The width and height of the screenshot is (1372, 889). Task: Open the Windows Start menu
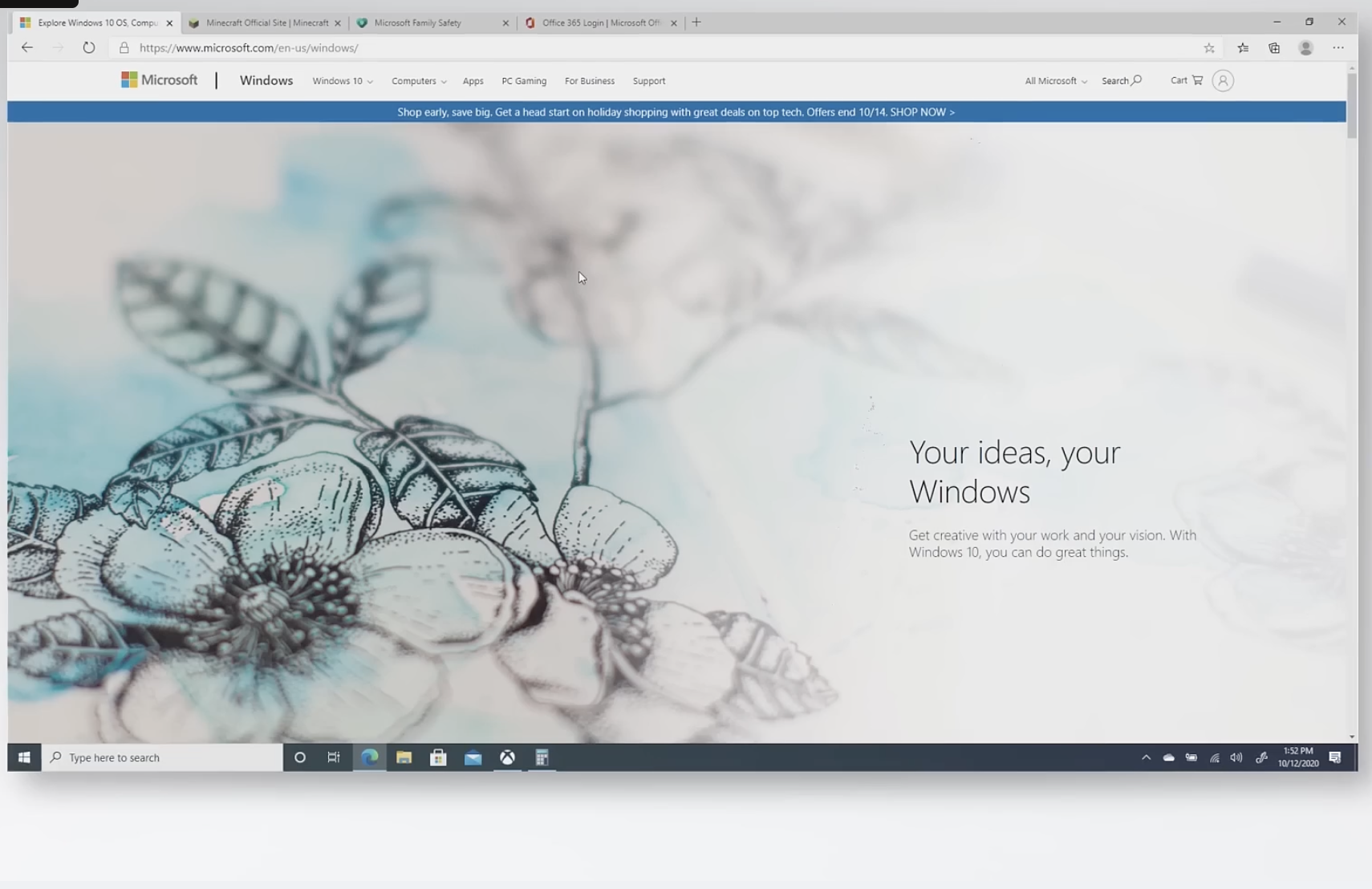click(x=24, y=757)
